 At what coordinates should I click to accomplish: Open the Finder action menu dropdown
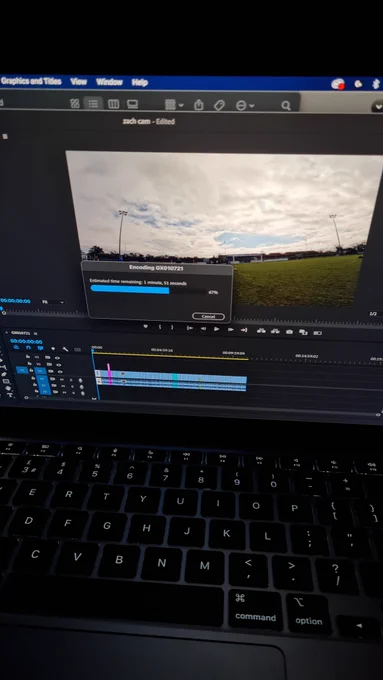[x=245, y=105]
